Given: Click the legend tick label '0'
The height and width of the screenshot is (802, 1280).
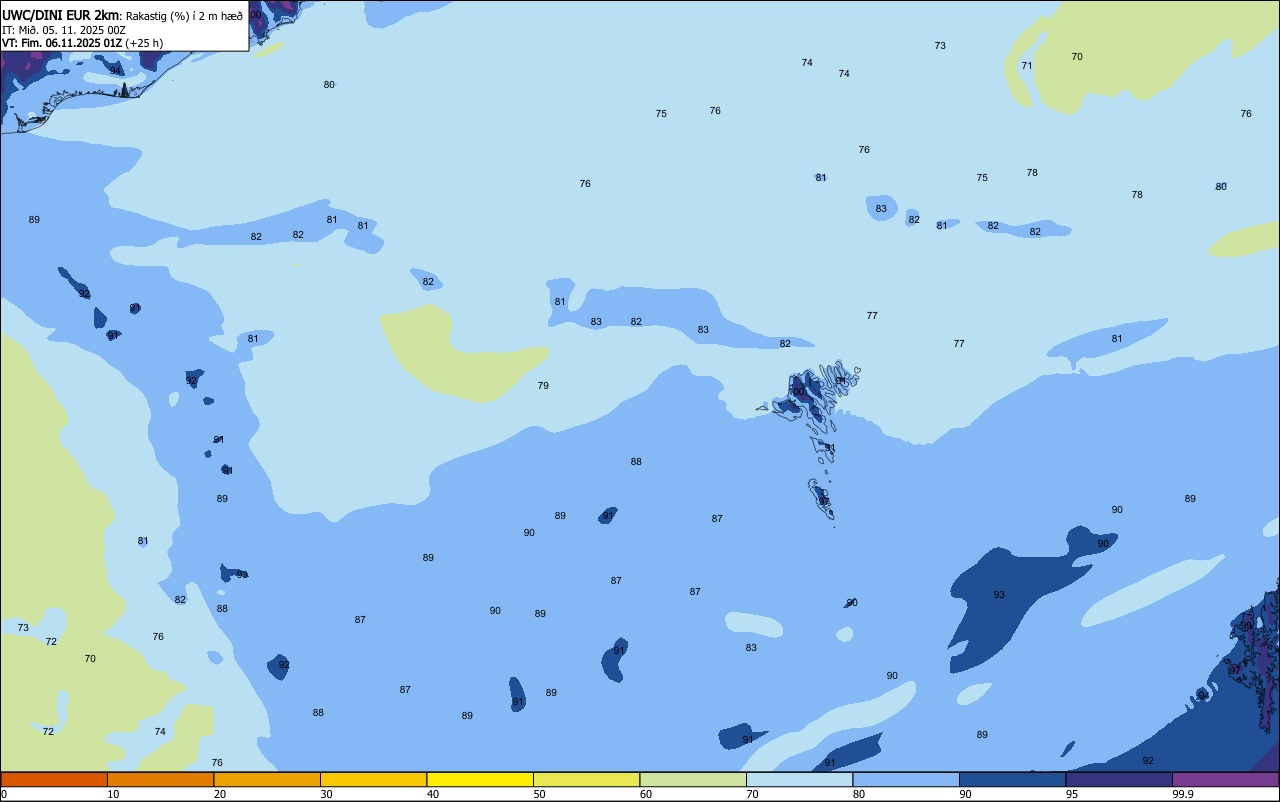Looking at the screenshot, I should (4, 794).
